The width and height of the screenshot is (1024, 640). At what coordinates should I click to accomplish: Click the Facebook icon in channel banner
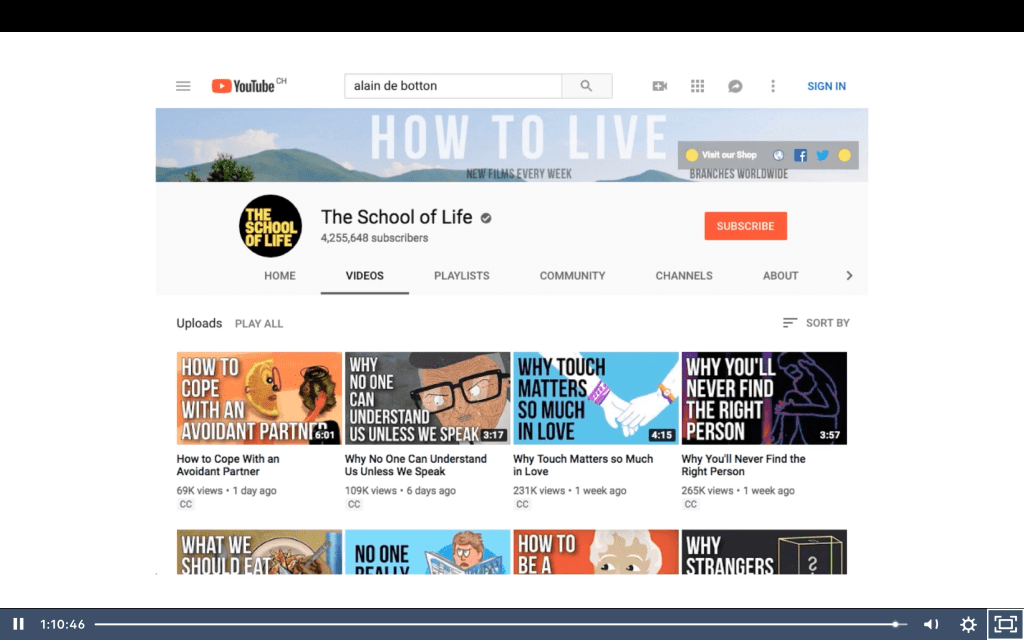point(800,155)
